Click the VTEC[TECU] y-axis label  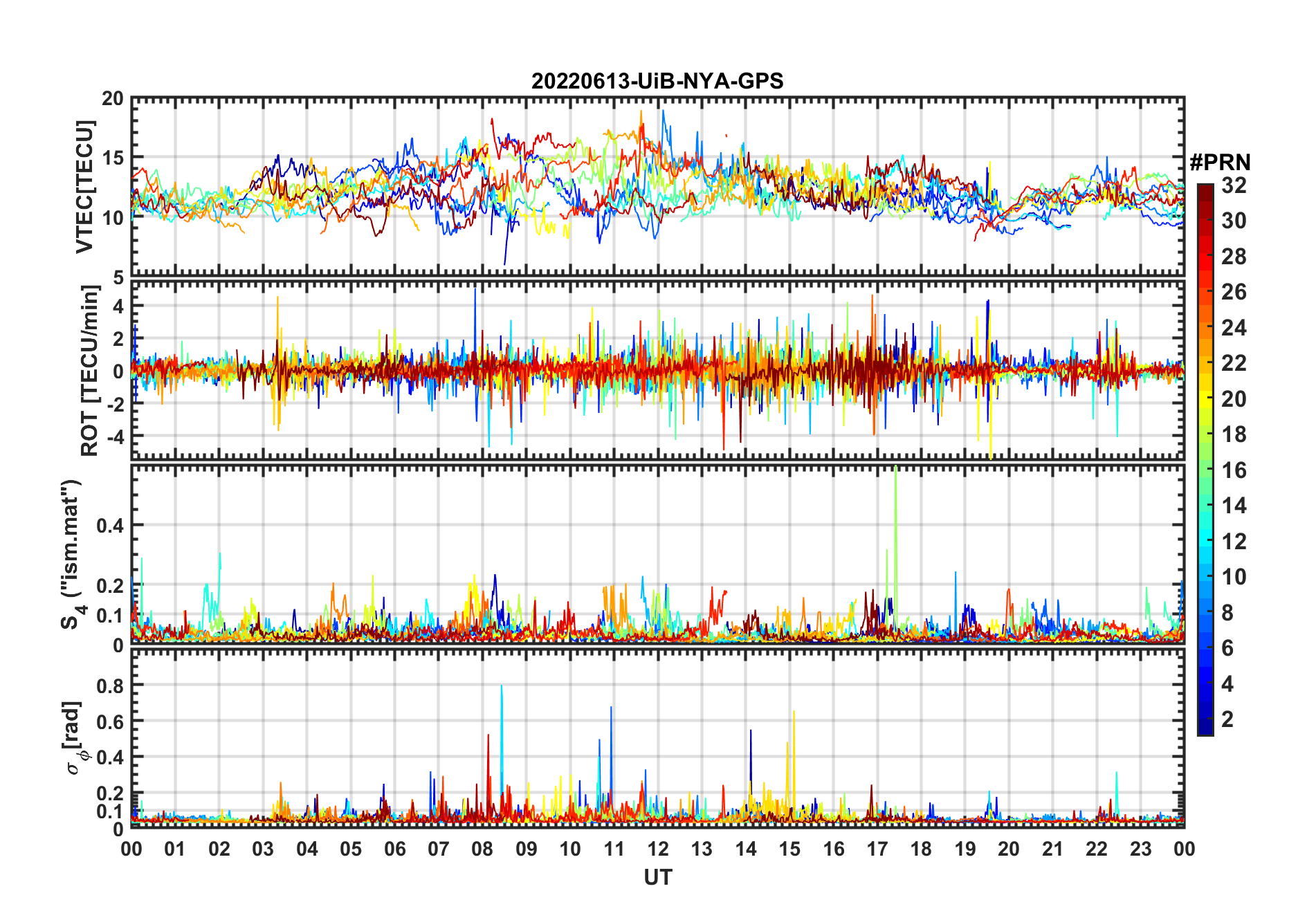[x=84, y=187]
